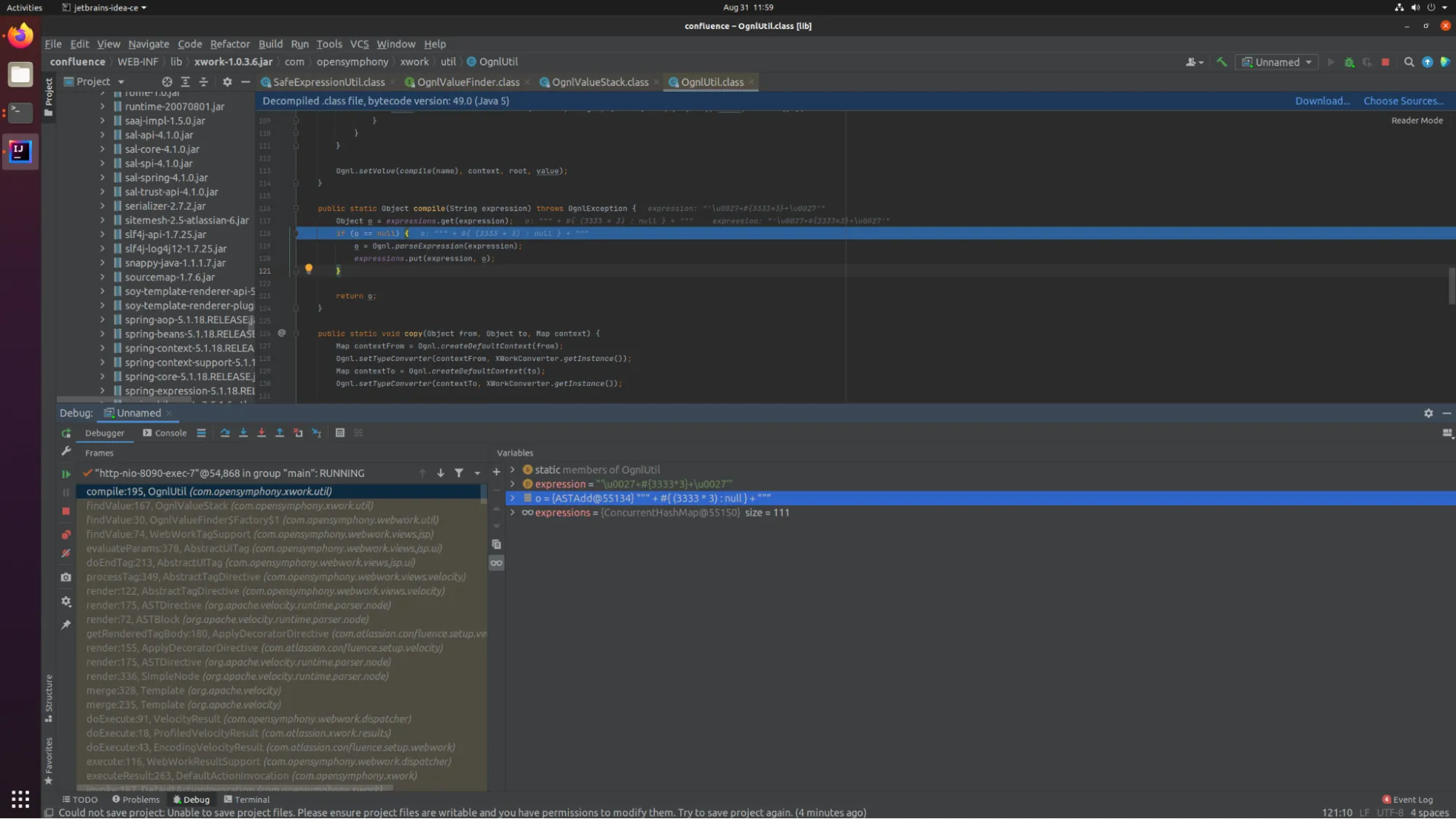Screen dimensions: 1456x819
Task: Expand sal-core-4.1.0.jar tree node
Action: (102, 149)
